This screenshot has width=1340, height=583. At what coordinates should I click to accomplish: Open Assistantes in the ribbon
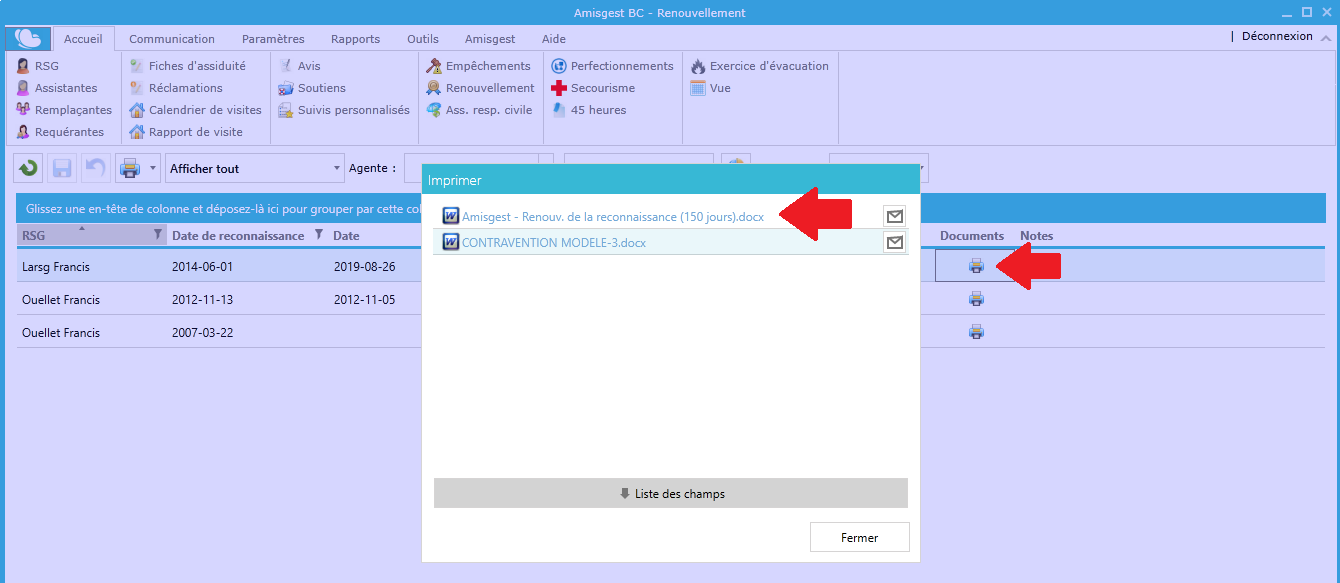pos(56,88)
